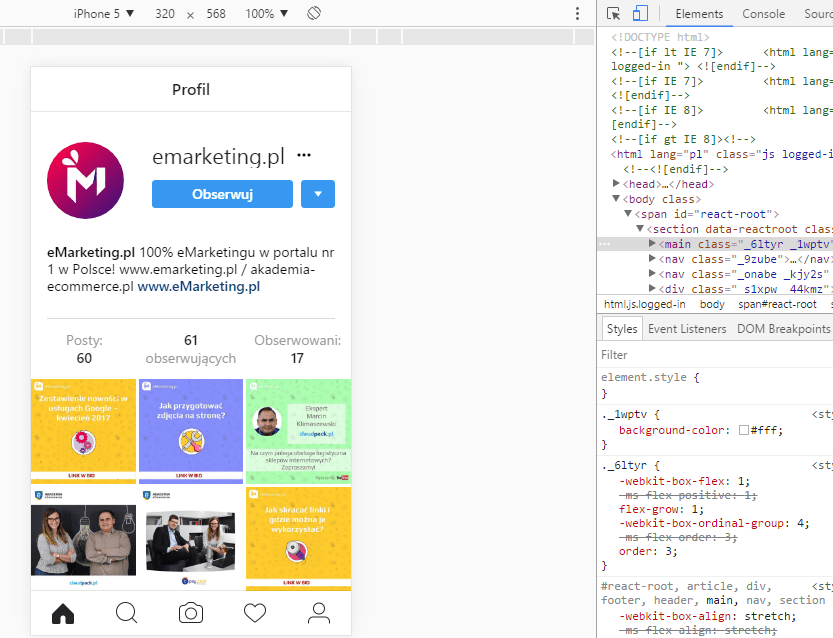Expand the head element node
This screenshot has height=638, width=833.
pyautogui.click(x=616, y=184)
